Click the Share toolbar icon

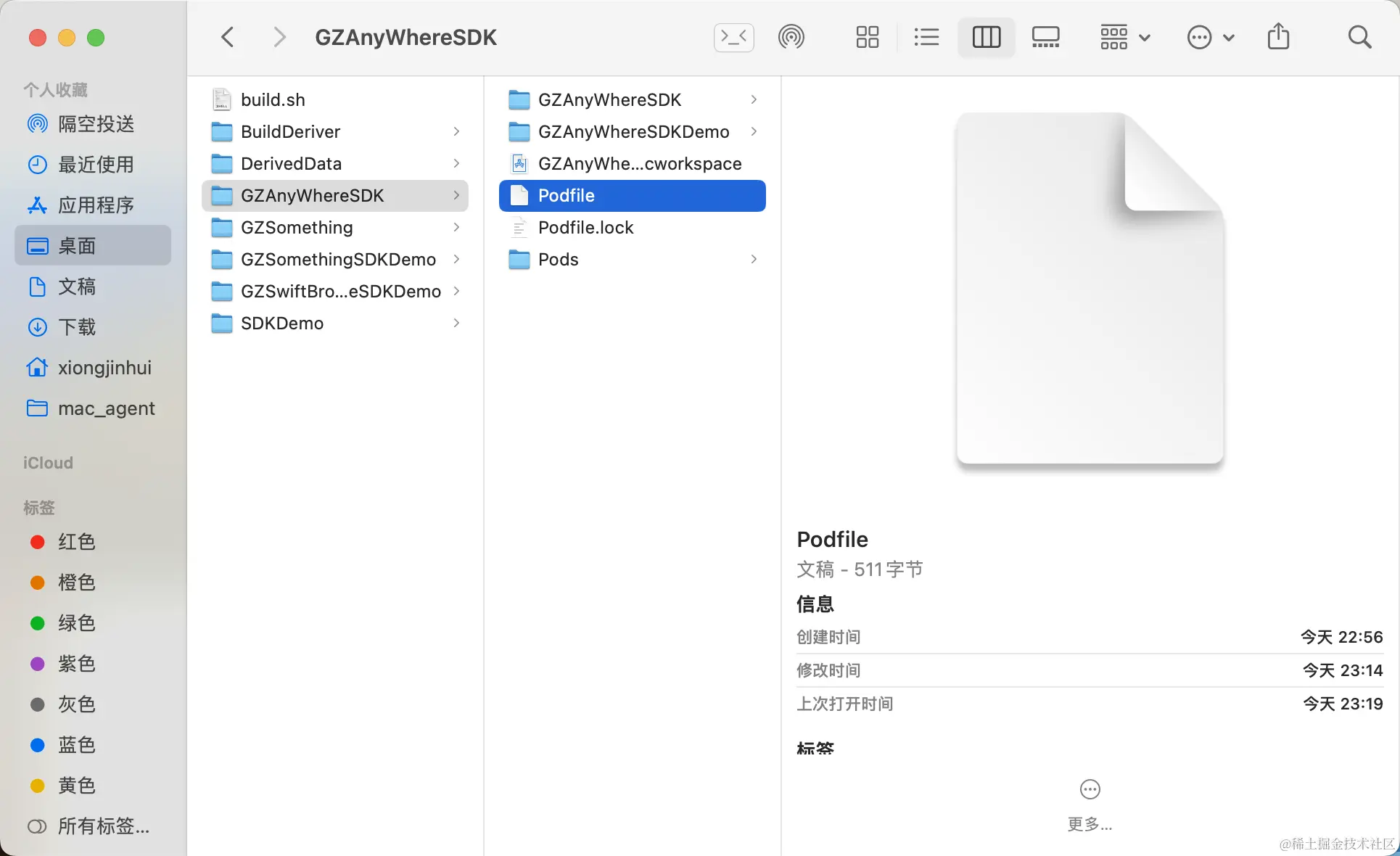coord(1278,37)
